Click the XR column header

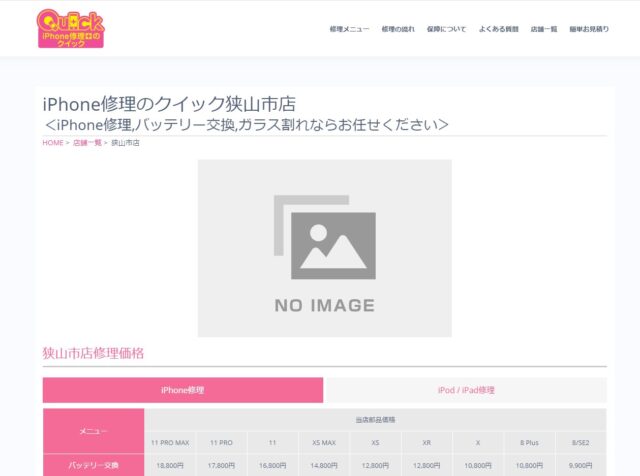(x=427, y=443)
